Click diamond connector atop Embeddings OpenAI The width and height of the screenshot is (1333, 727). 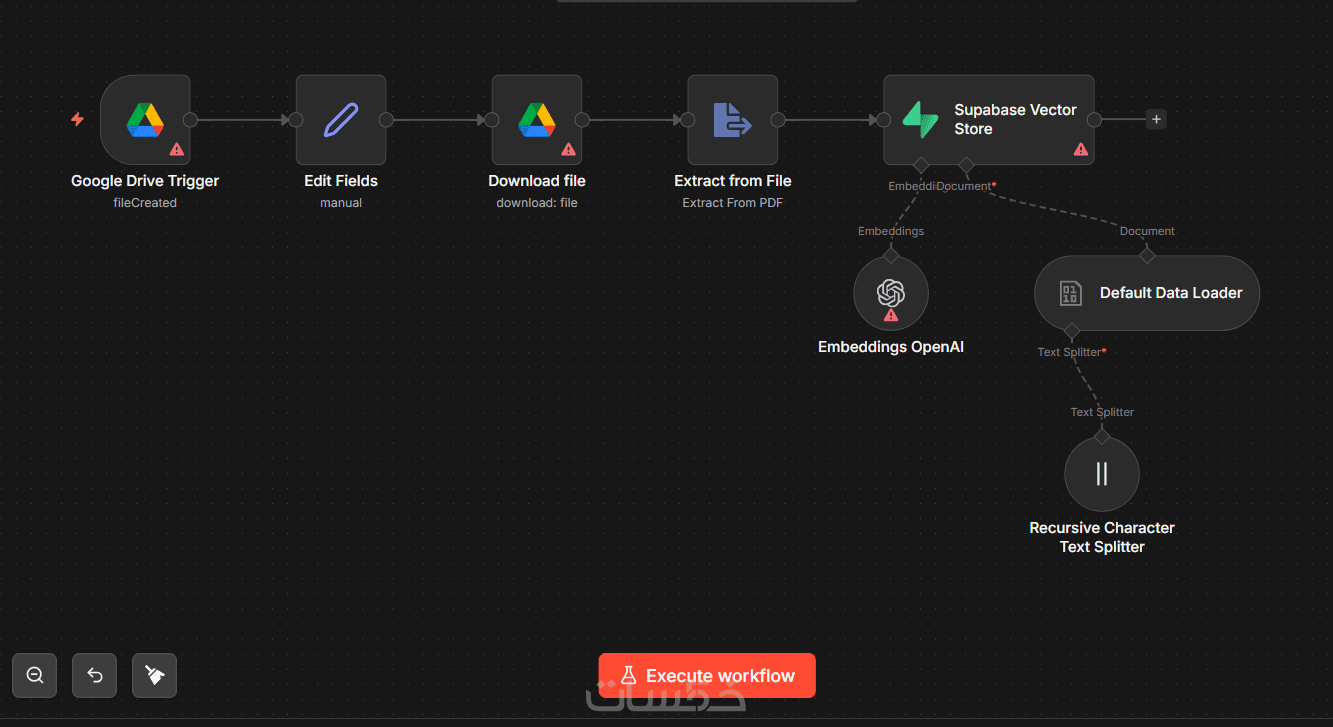[891, 256]
